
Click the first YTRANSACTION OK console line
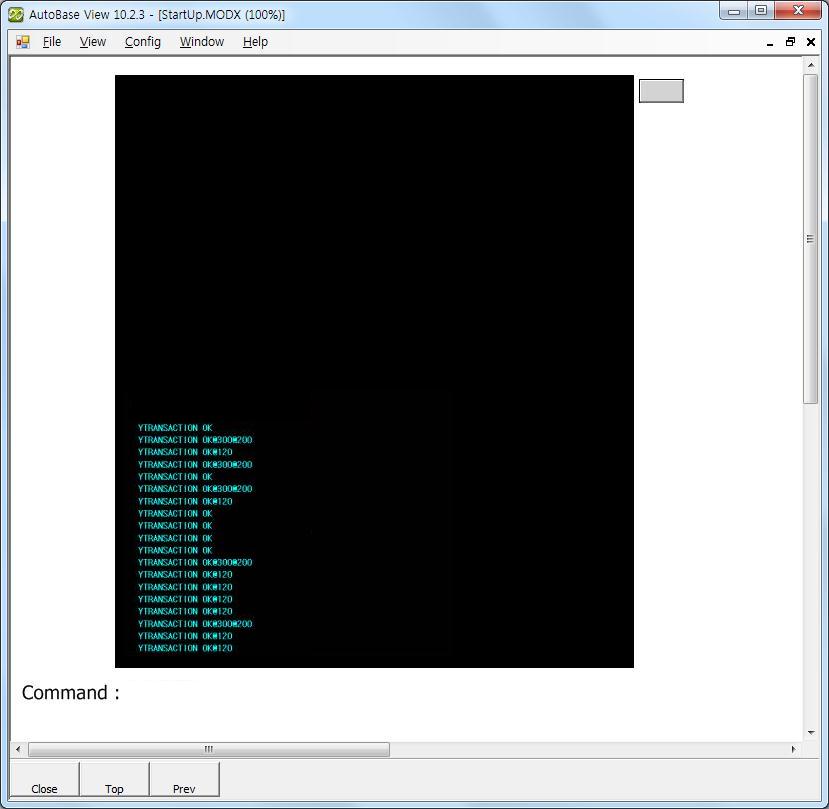click(175, 428)
